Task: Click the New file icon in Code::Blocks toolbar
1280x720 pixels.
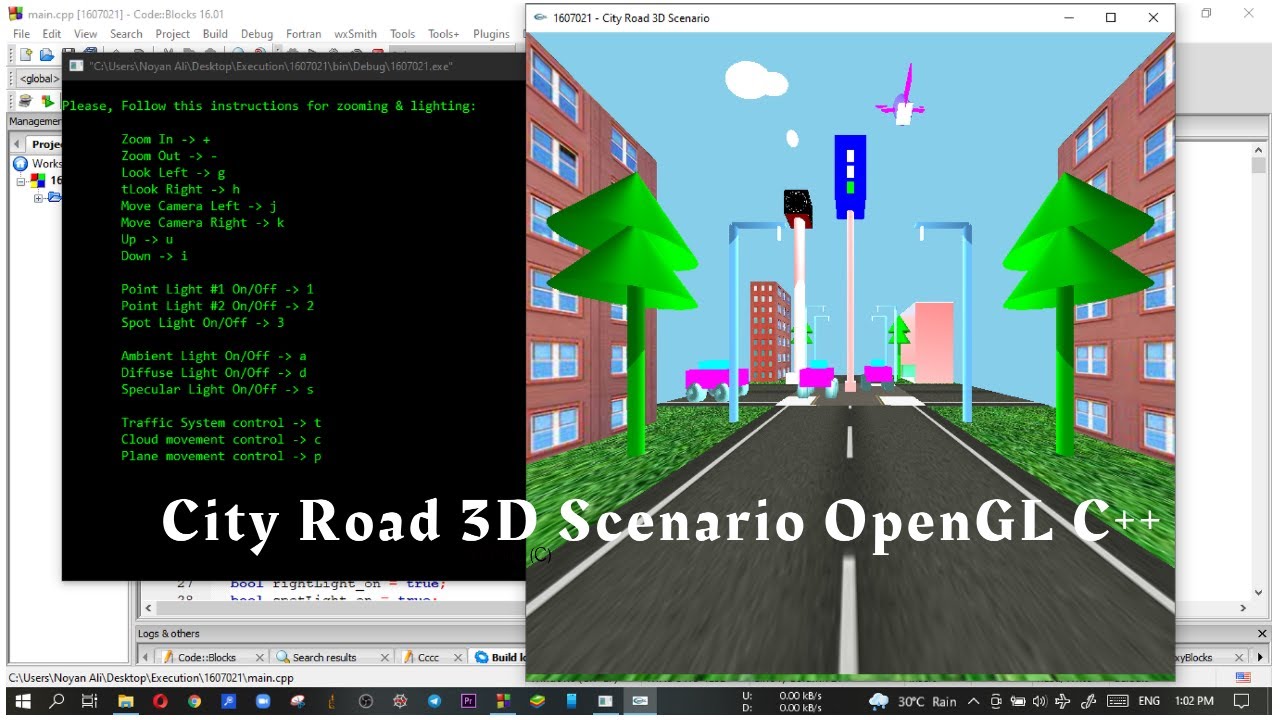Action: [x=26, y=55]
